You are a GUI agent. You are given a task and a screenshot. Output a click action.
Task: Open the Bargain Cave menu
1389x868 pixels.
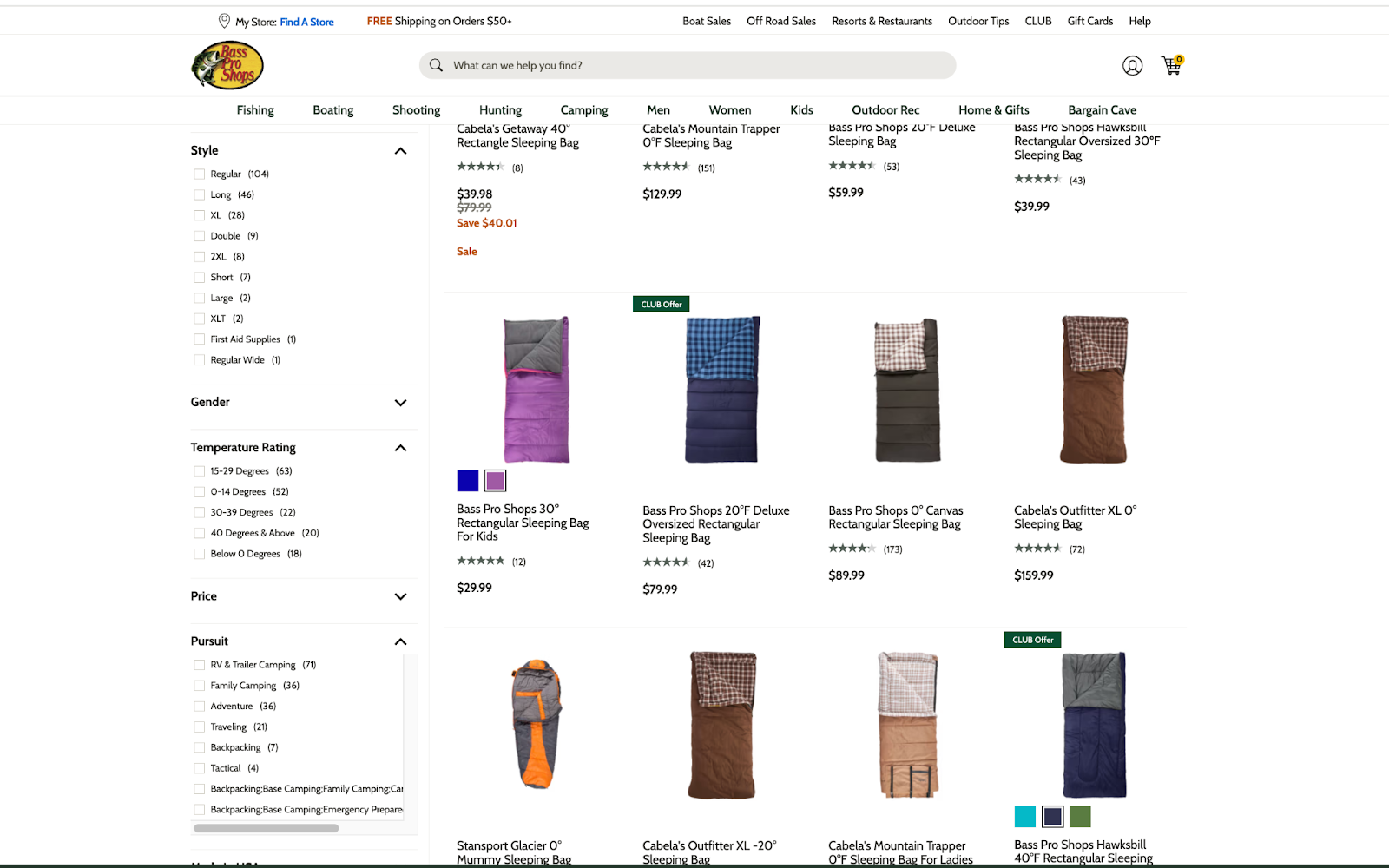pyautogui.click(x=1103, y=110)
